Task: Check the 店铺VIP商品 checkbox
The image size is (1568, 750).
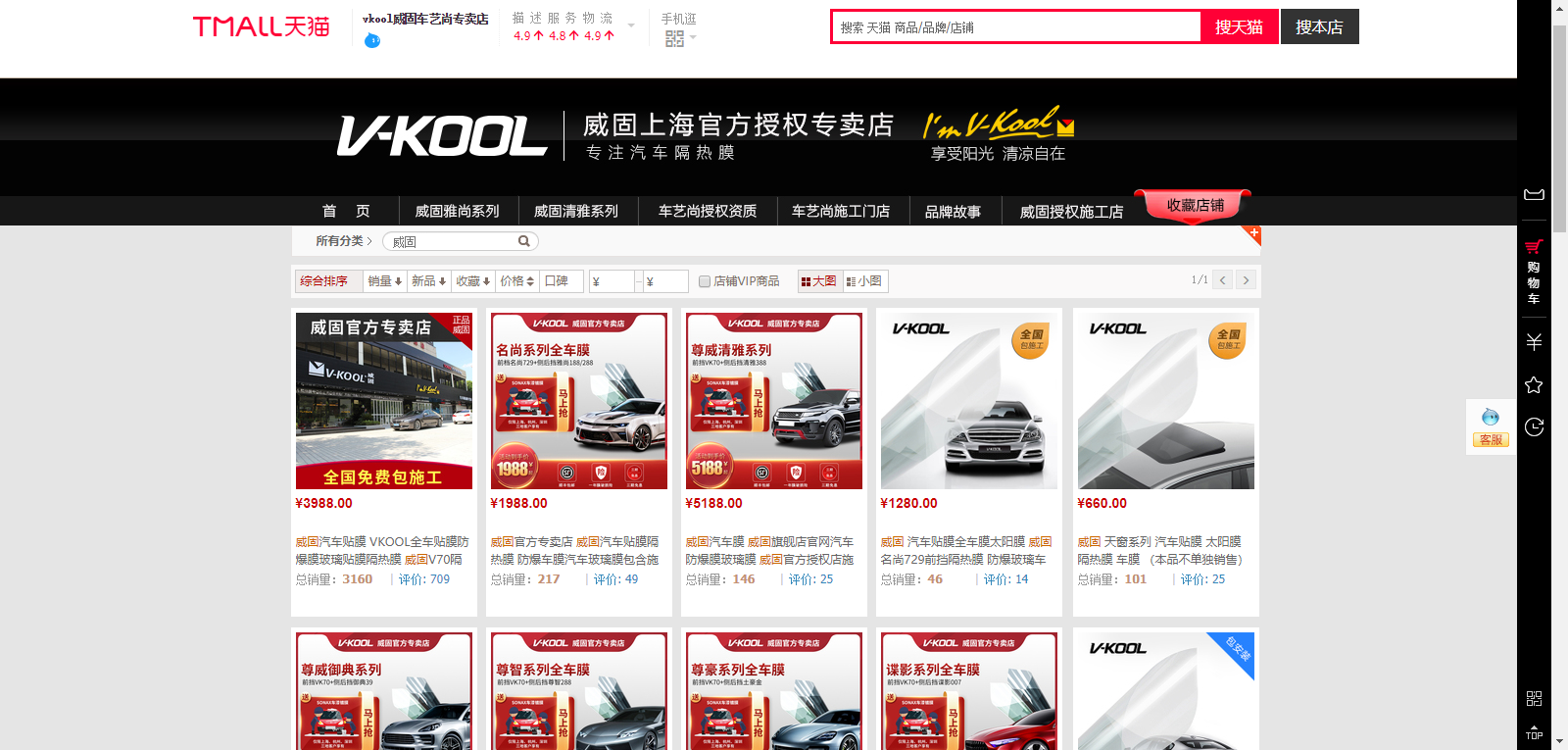Action: point(704,281)
